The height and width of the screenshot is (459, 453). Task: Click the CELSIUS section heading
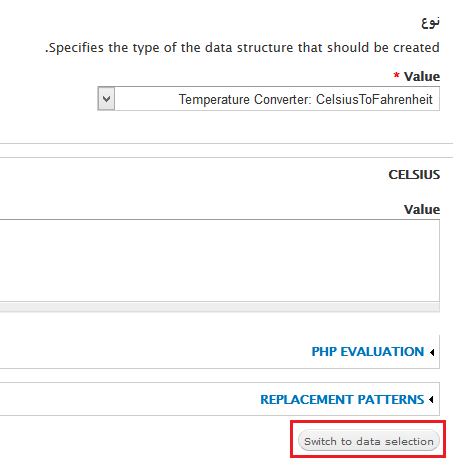coord(414,174)
